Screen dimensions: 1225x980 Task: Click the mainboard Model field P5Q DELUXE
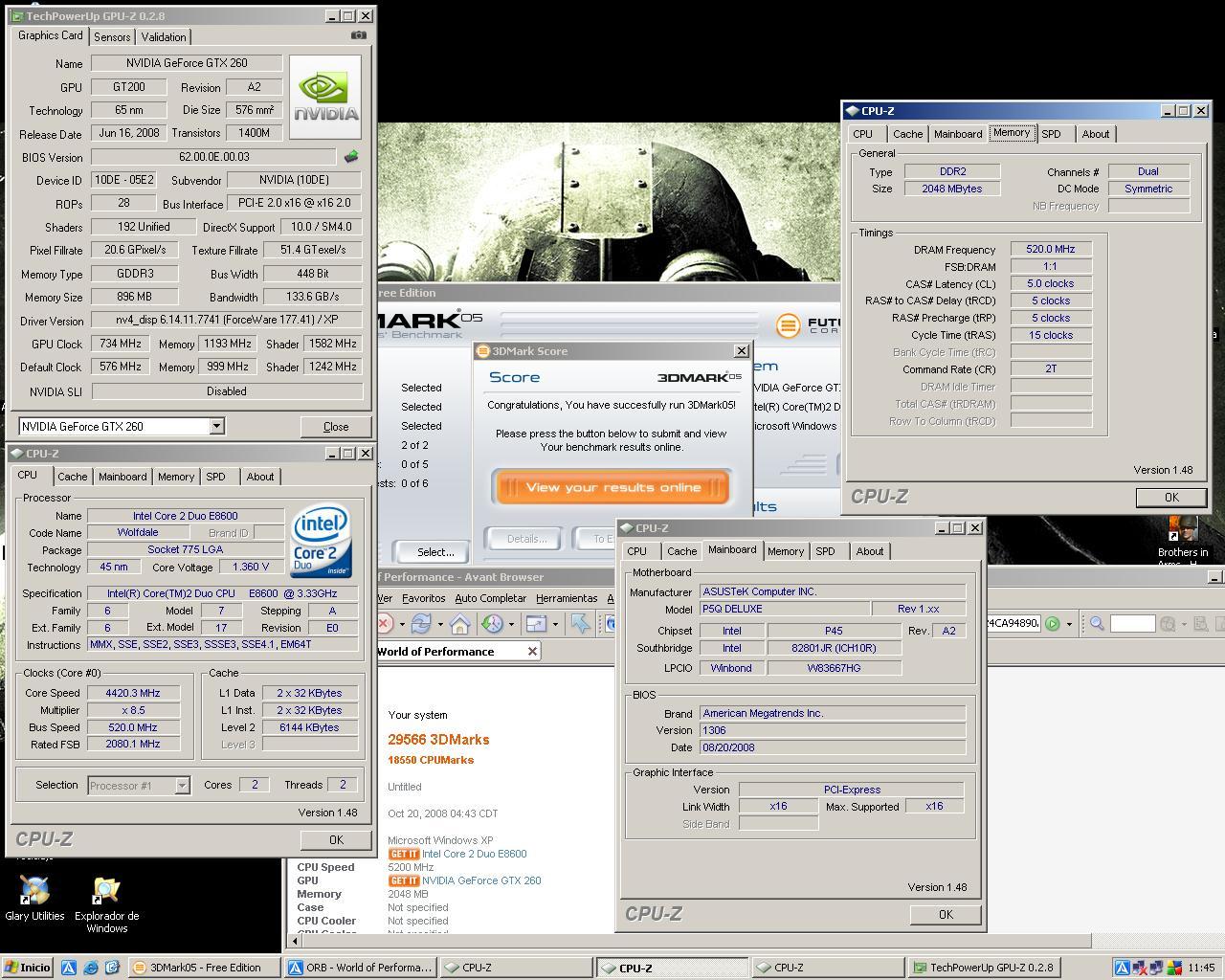(784, 609)
